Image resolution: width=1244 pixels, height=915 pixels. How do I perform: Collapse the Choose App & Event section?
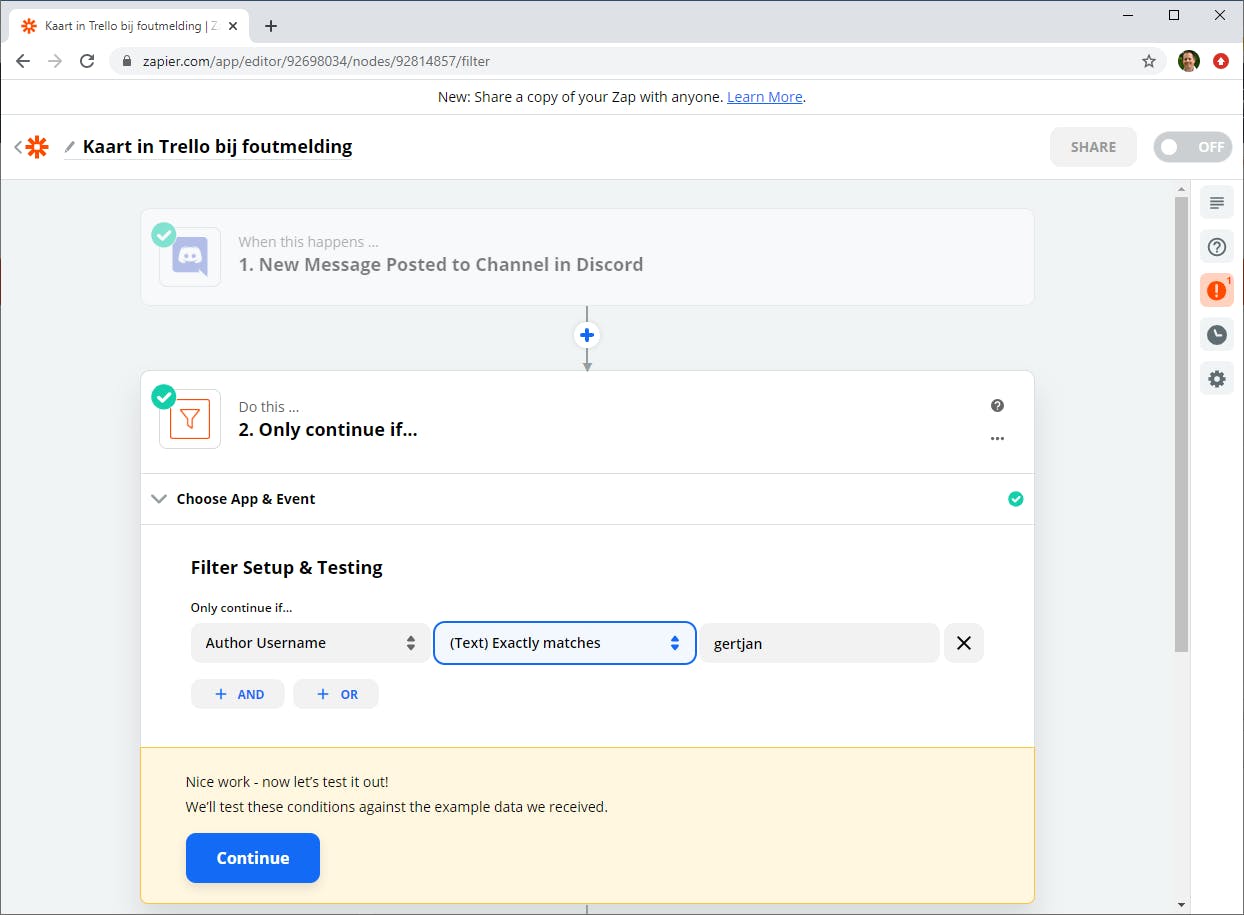click(x=159, y=499)
